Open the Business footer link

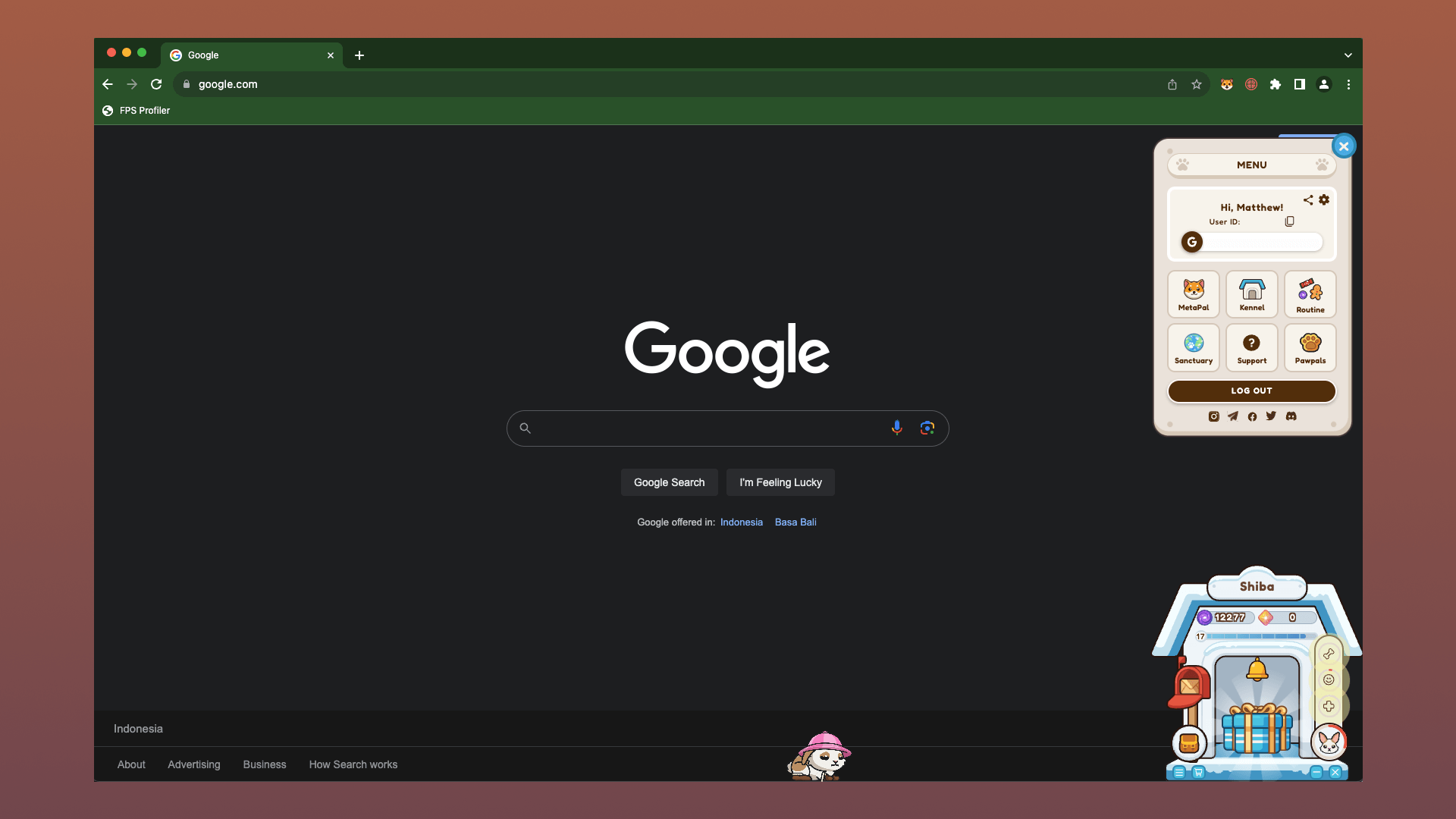point(265,764)
